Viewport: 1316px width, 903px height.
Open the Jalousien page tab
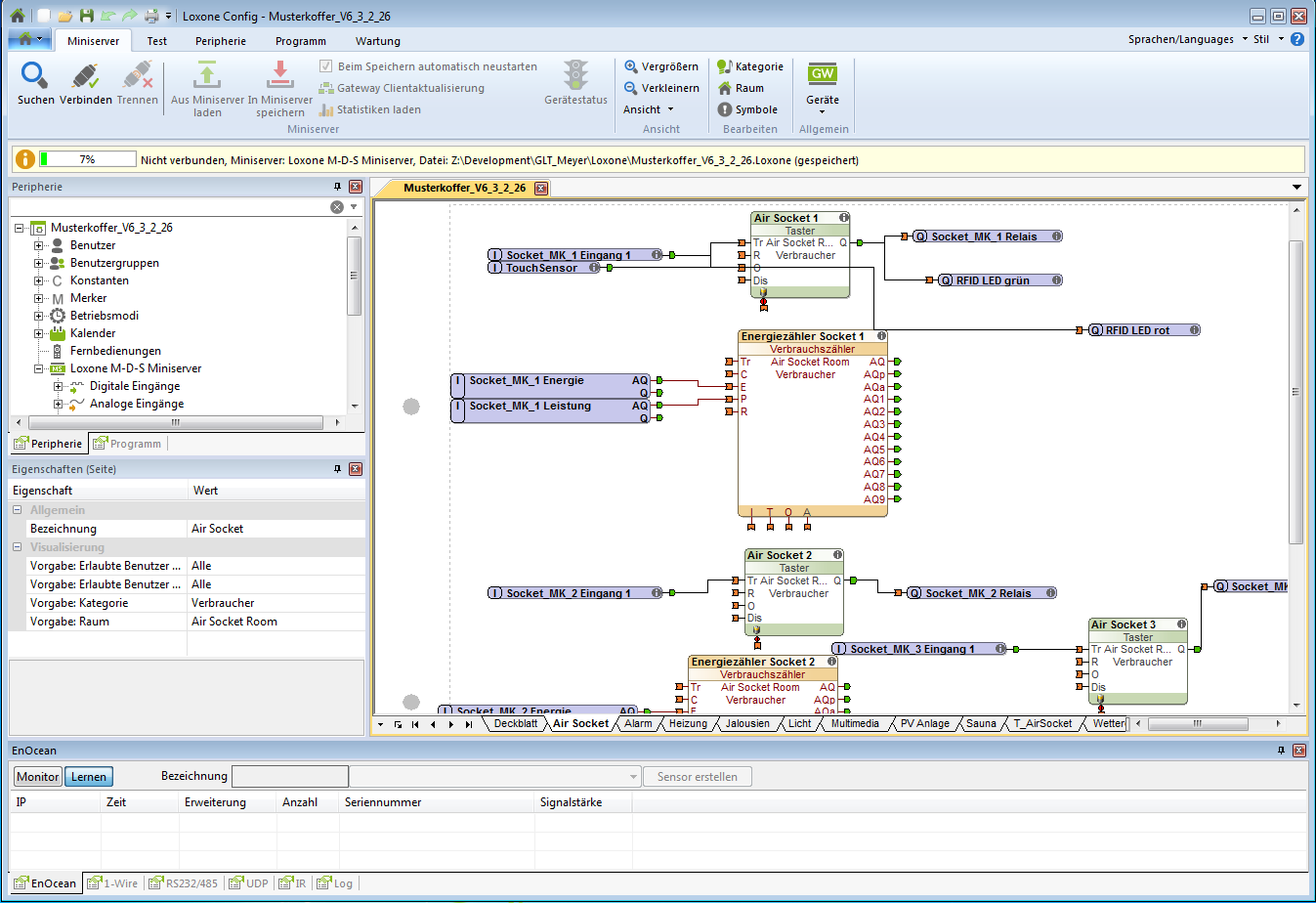click(x=747, y=724)
